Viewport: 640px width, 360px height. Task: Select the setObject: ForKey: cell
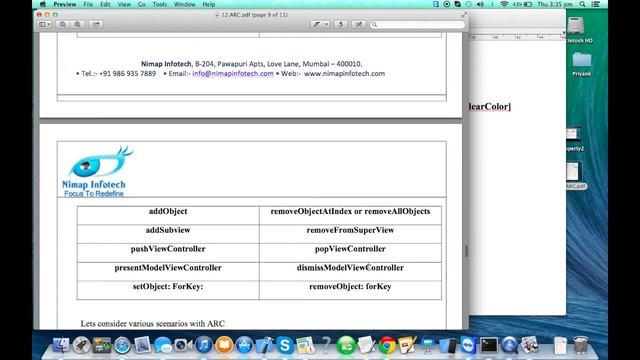click(x=168, y=290)
